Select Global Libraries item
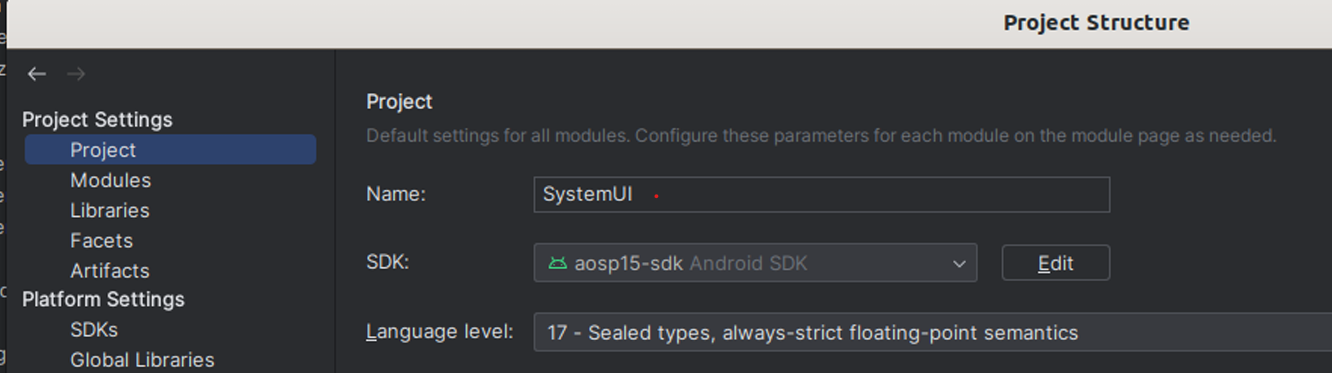1332x373 pixels. click(x=142, y=359)
